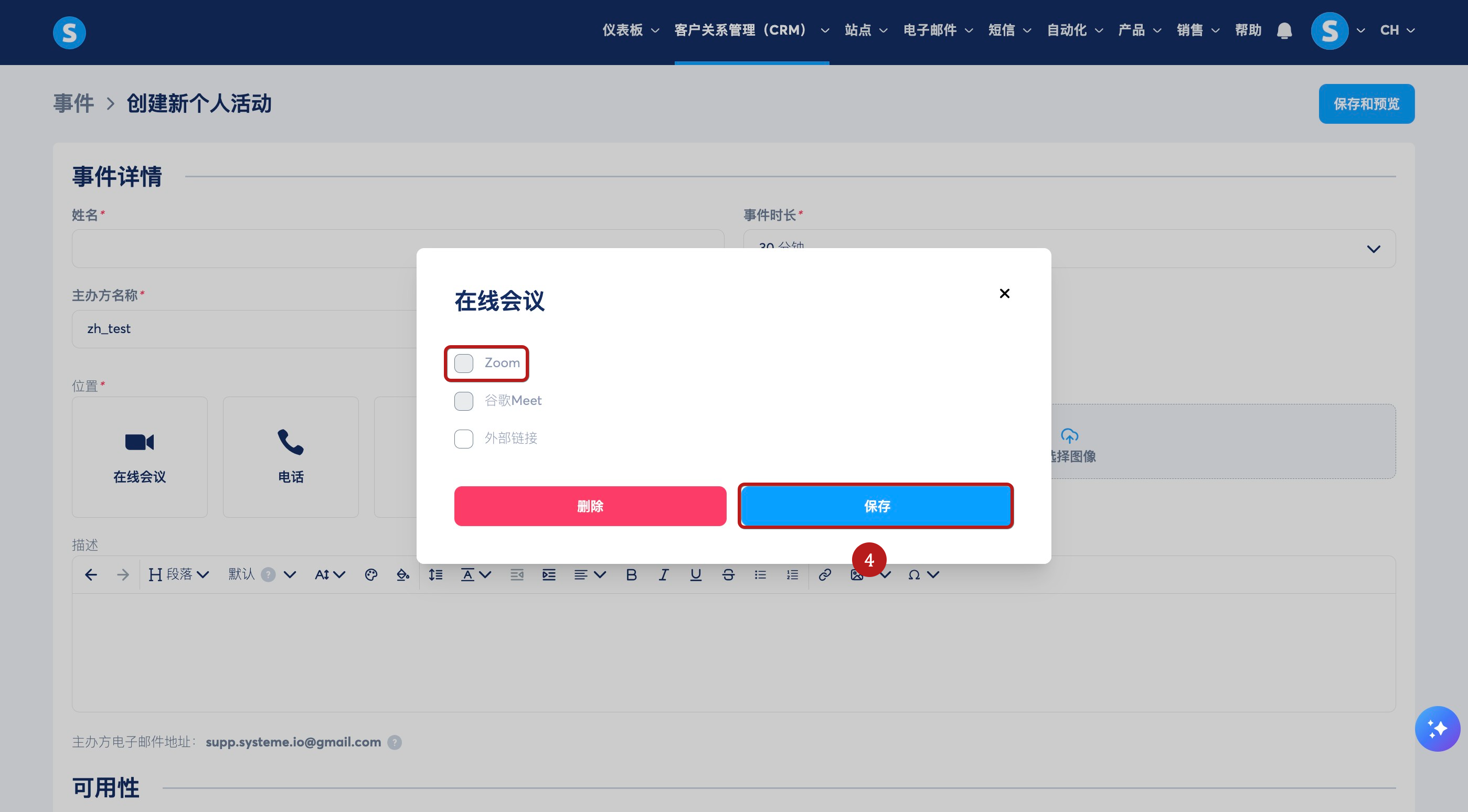Click the red 删除 button
Screen dimensions: 1468x812
coord(590,506)
